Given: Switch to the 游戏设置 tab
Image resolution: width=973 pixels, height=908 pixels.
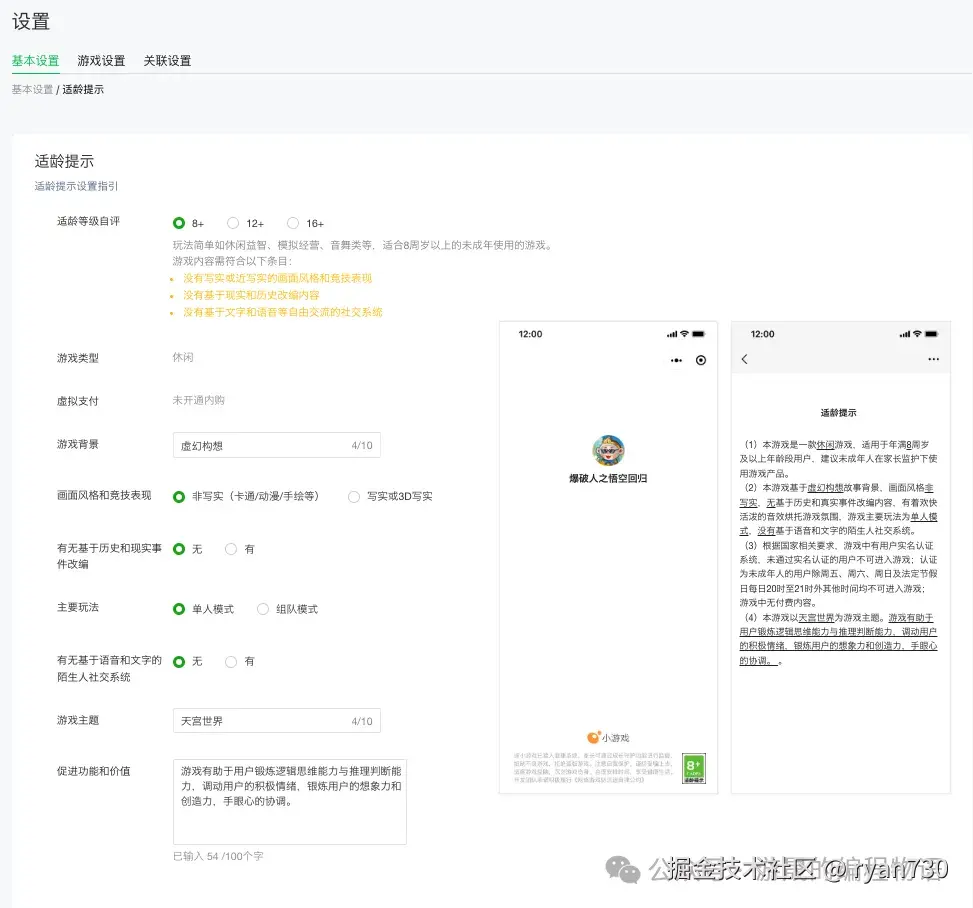Looking at the screenshot, I should click(x=102, y=60).
